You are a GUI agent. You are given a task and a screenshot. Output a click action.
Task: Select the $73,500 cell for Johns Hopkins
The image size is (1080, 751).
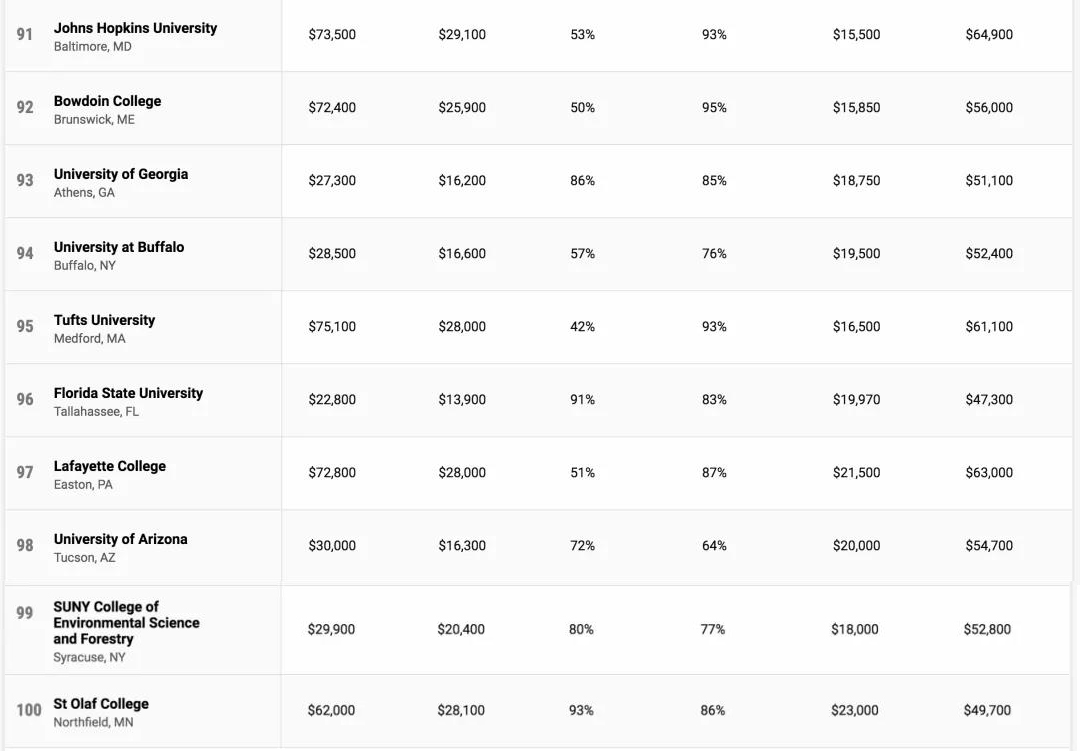tap(332, 35)
